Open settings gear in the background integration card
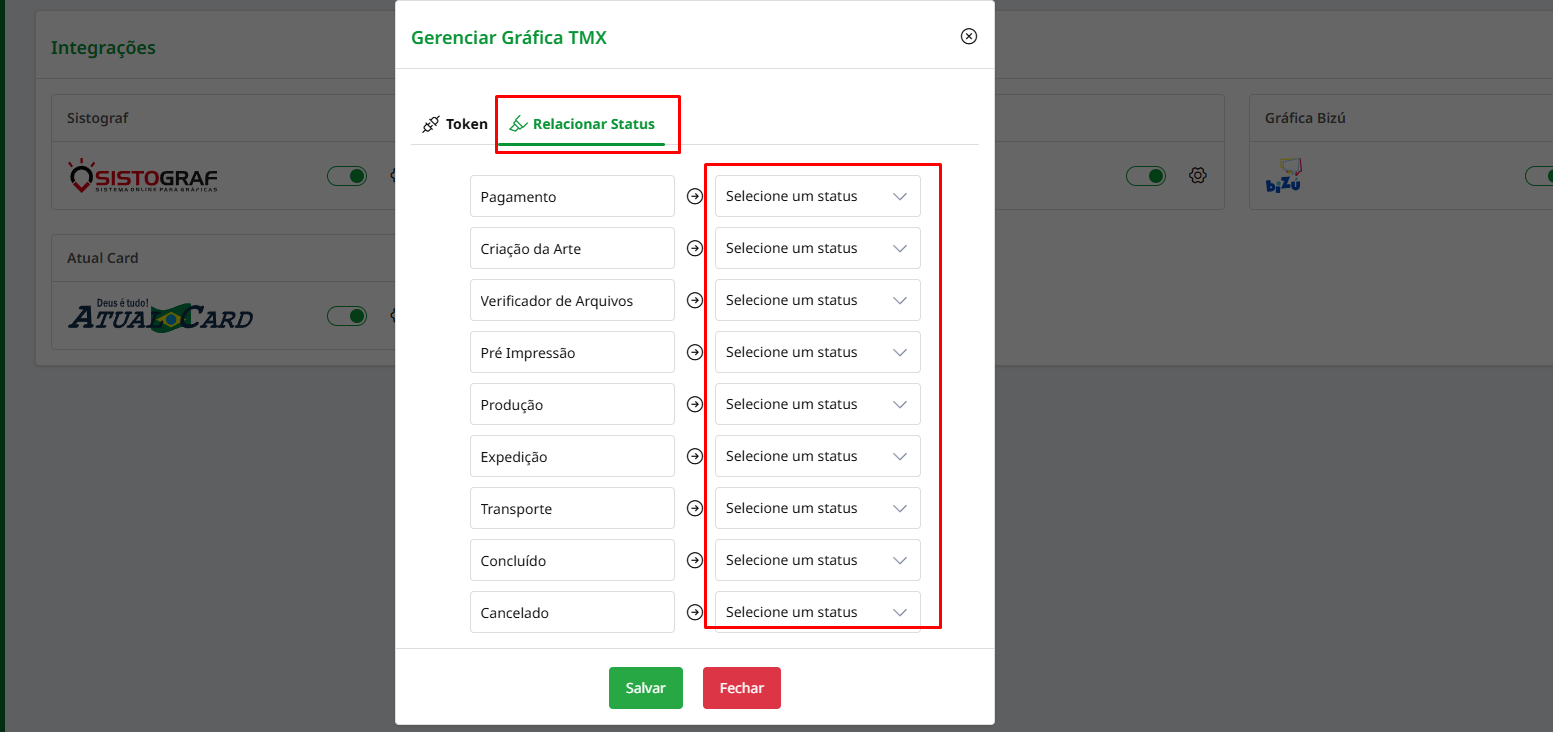The height and width of the screenshot is (732, 1553). [1198, 176]
